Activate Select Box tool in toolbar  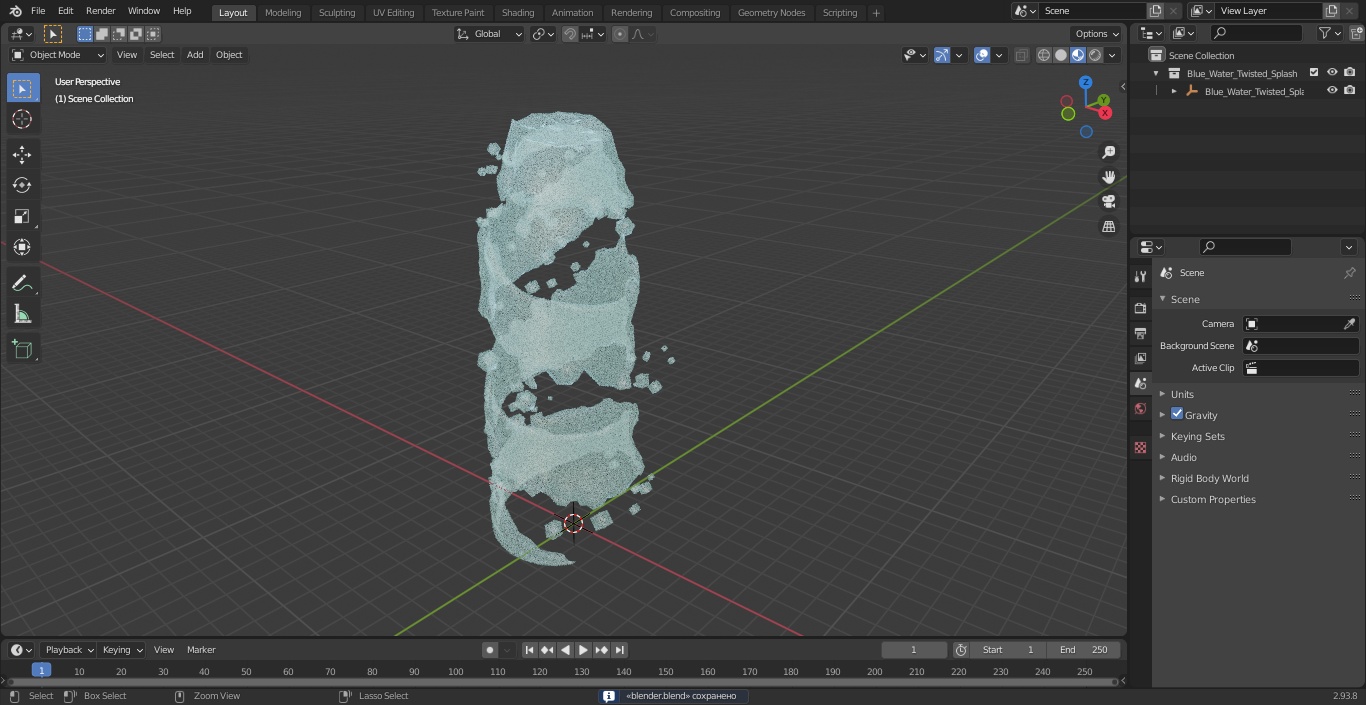click(22, 88)
